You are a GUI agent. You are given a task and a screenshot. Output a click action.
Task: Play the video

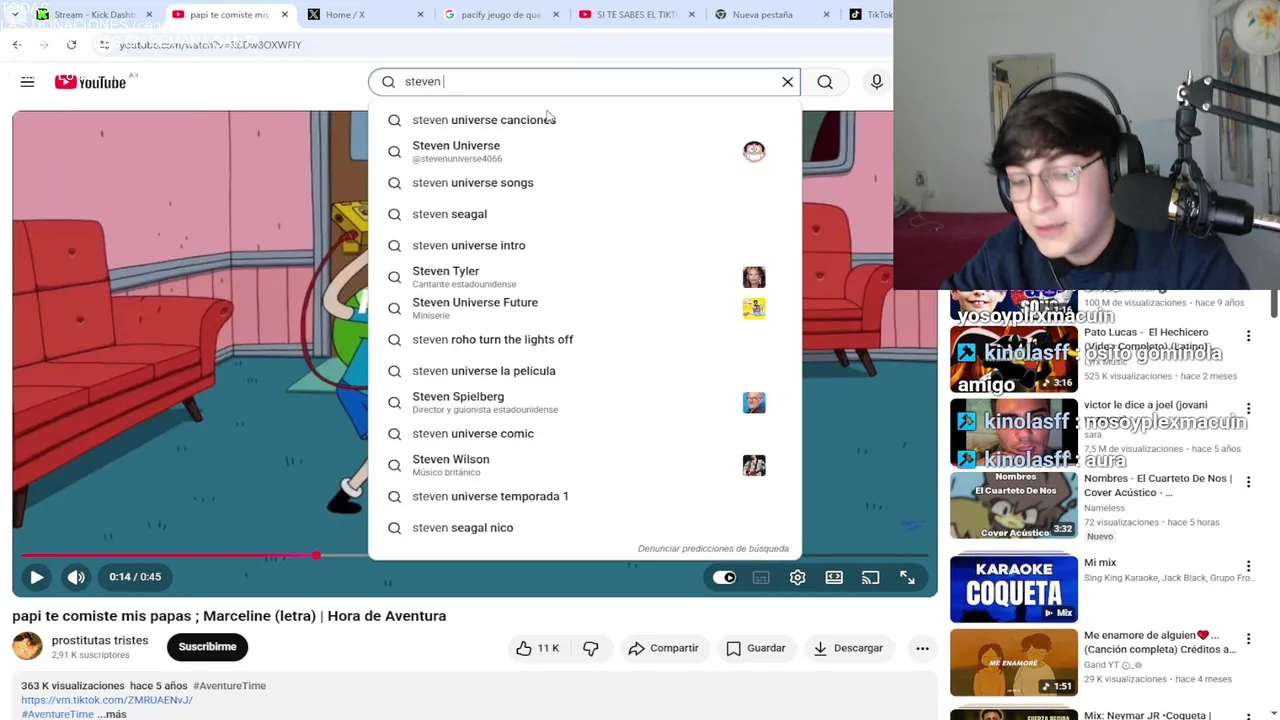click(36, 577)
